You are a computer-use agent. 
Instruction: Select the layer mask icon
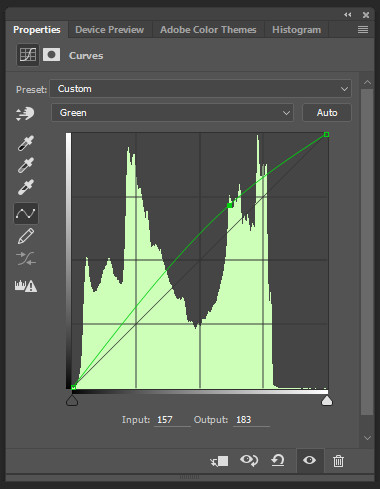(x=51, y=54)
